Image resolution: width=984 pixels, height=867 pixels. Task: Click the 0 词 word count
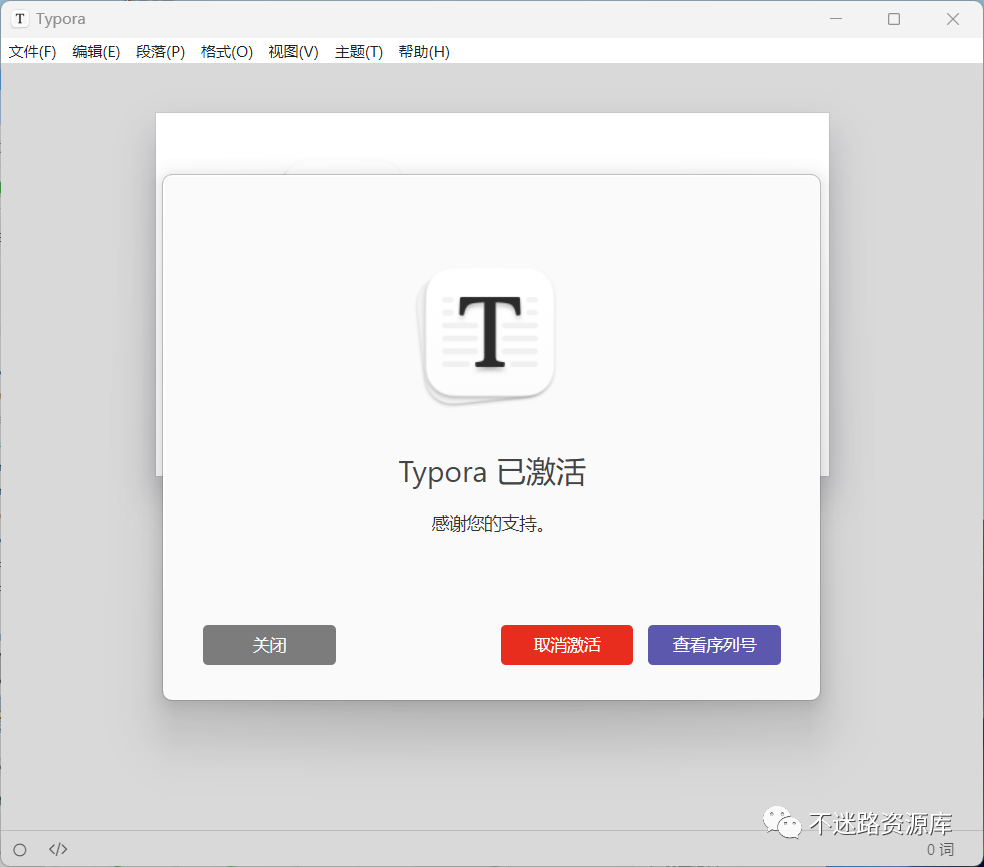coord(940,849)
